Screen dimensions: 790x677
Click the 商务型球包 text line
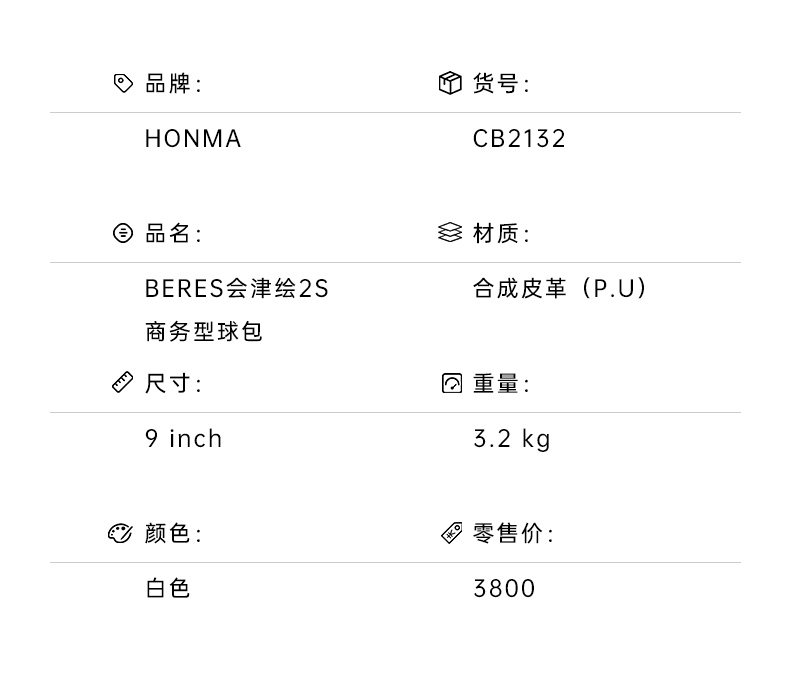[x=203, y=332]
